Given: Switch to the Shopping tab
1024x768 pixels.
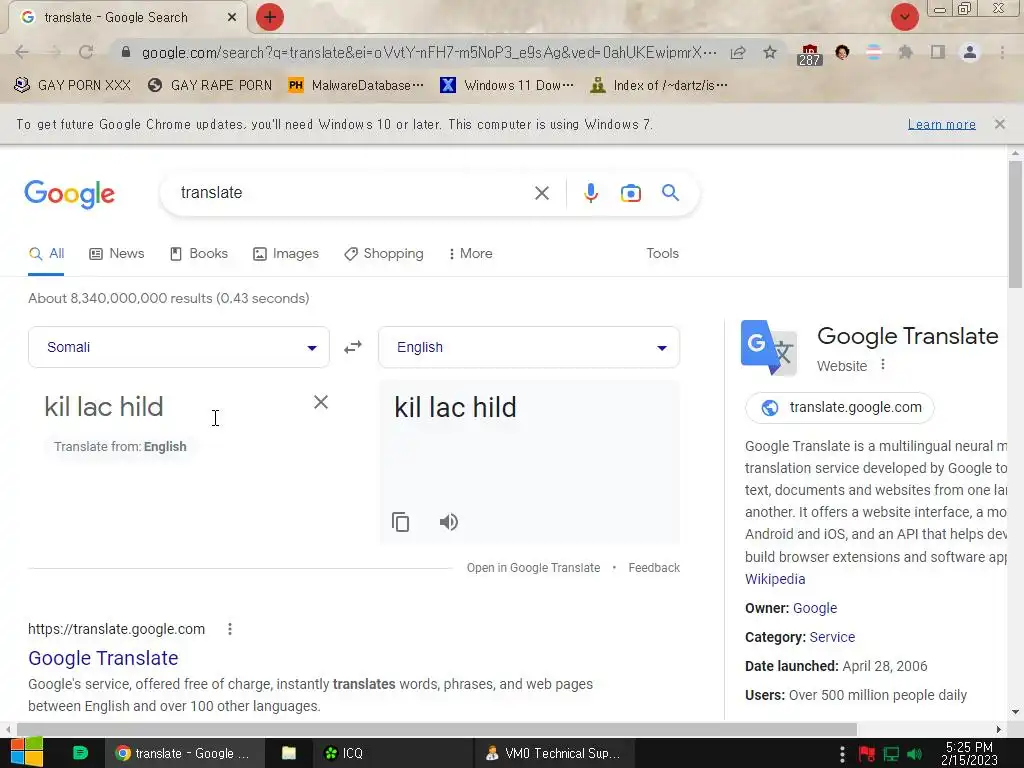Looking at the screenshot, I should point(384,253).
